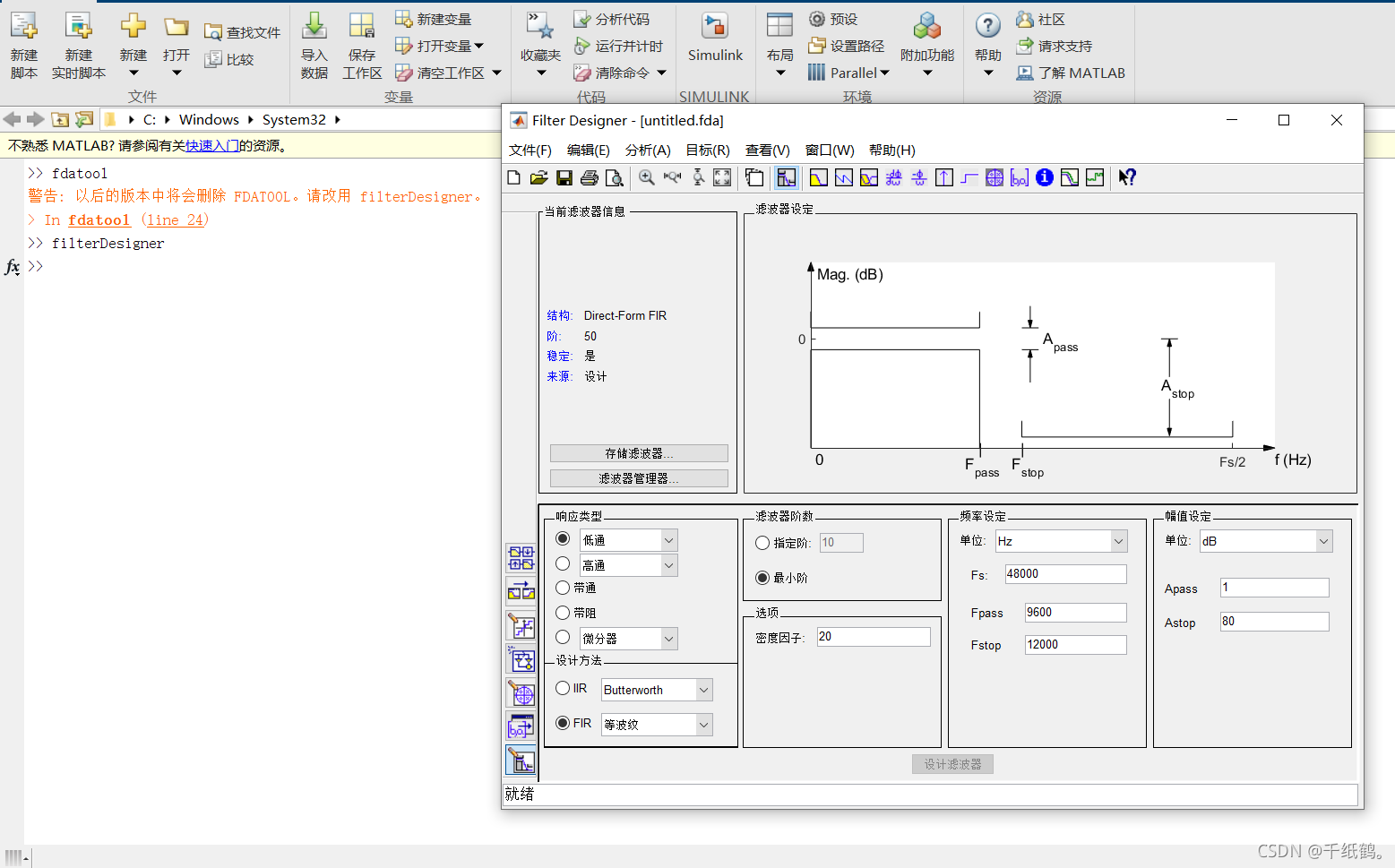Show magnitude and phase responses icon
This screenshot has height=868, width=1395.
tap(869, 177)
